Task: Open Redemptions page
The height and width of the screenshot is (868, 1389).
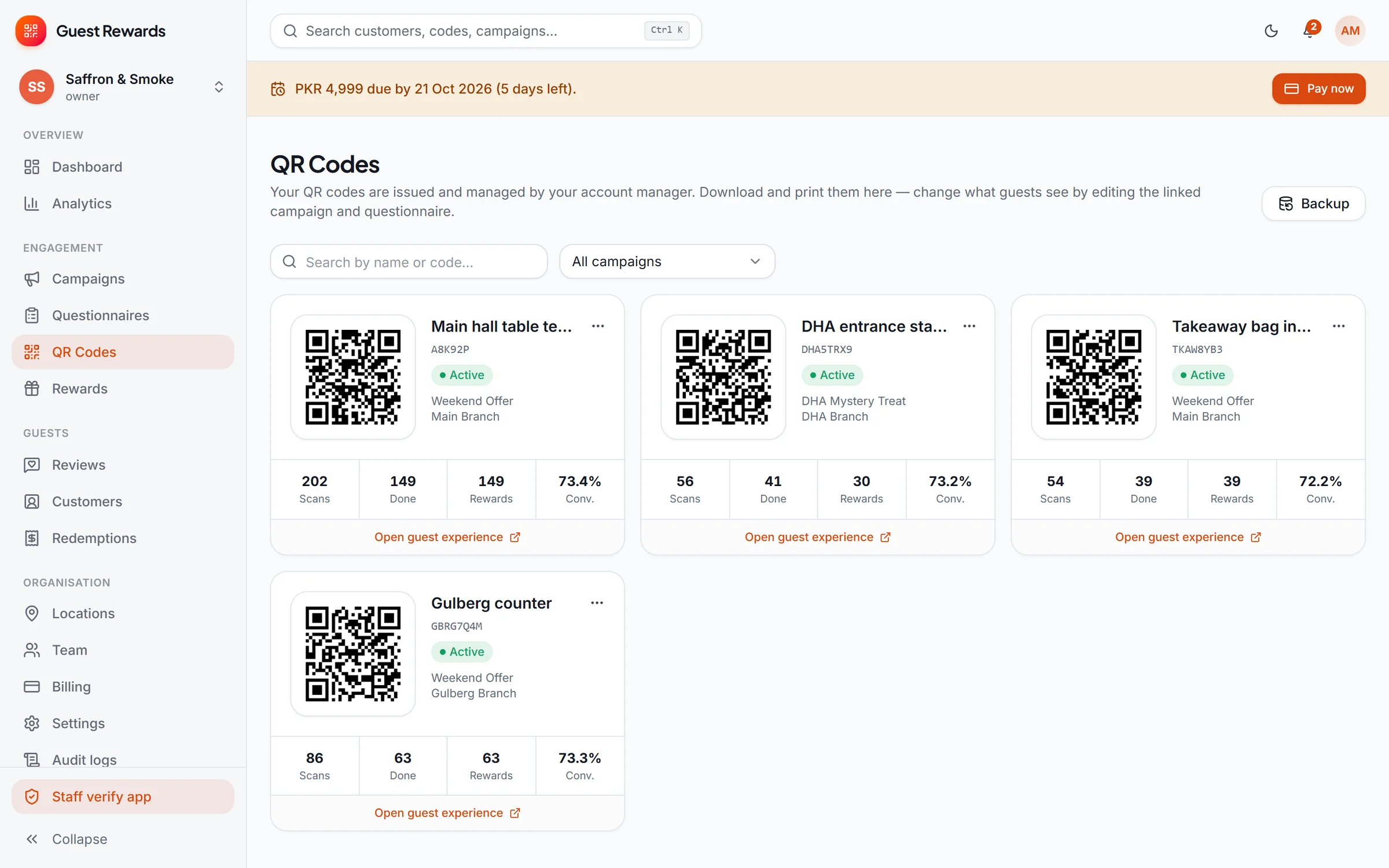Action: click(x=123, y=538)
